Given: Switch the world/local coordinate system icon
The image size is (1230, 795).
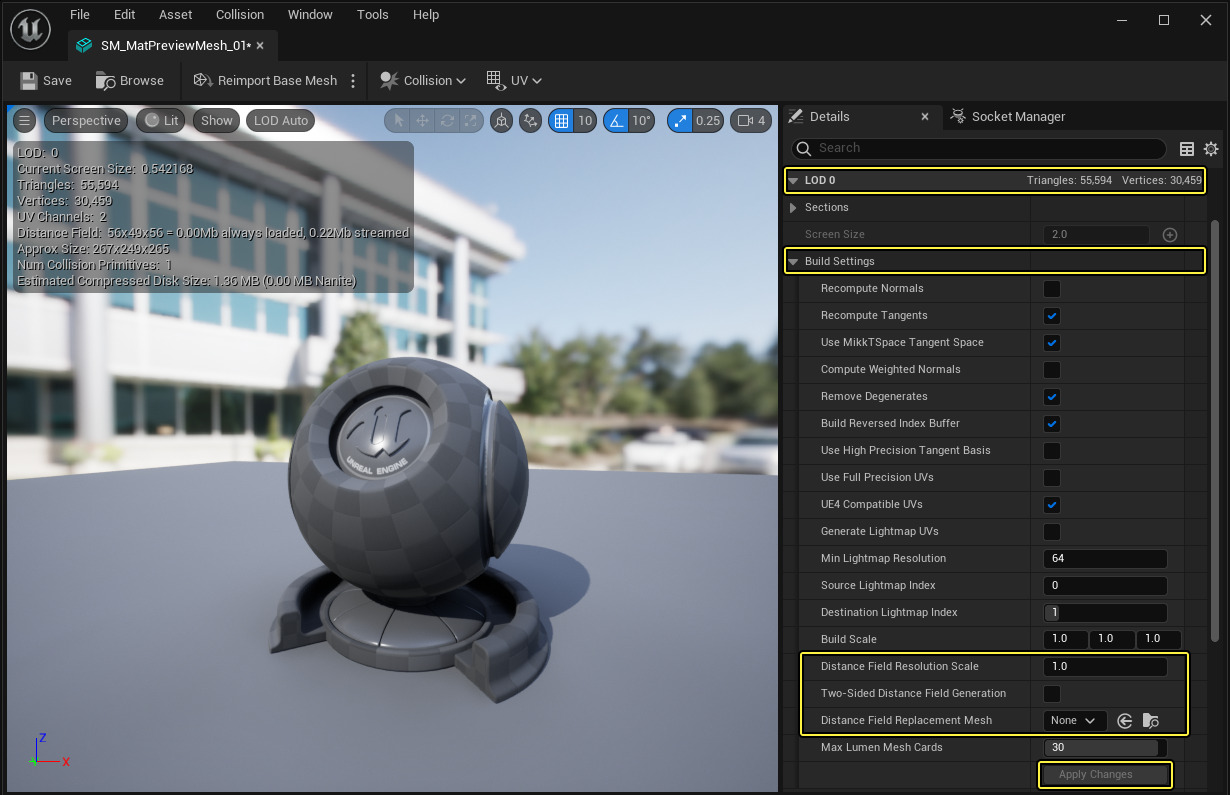Looking at the screenshot, I should pyautogui.click(x=502, y=121).
